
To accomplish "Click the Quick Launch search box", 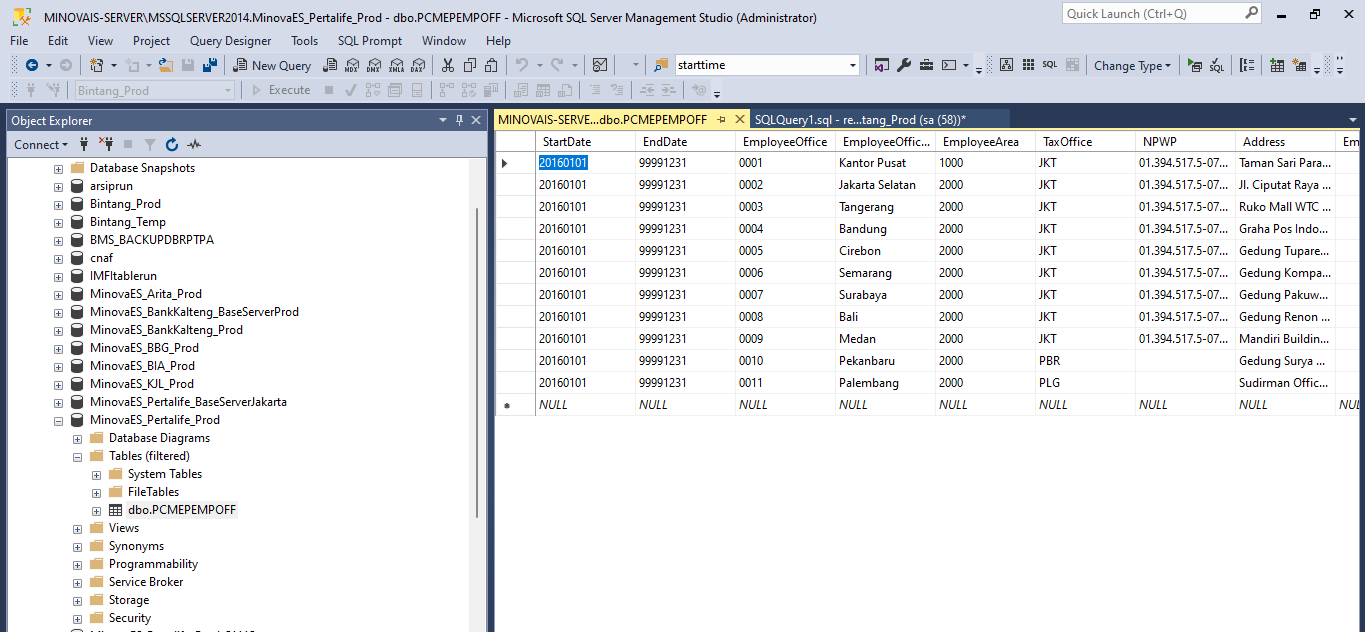I will click(x=1153, y=14).
